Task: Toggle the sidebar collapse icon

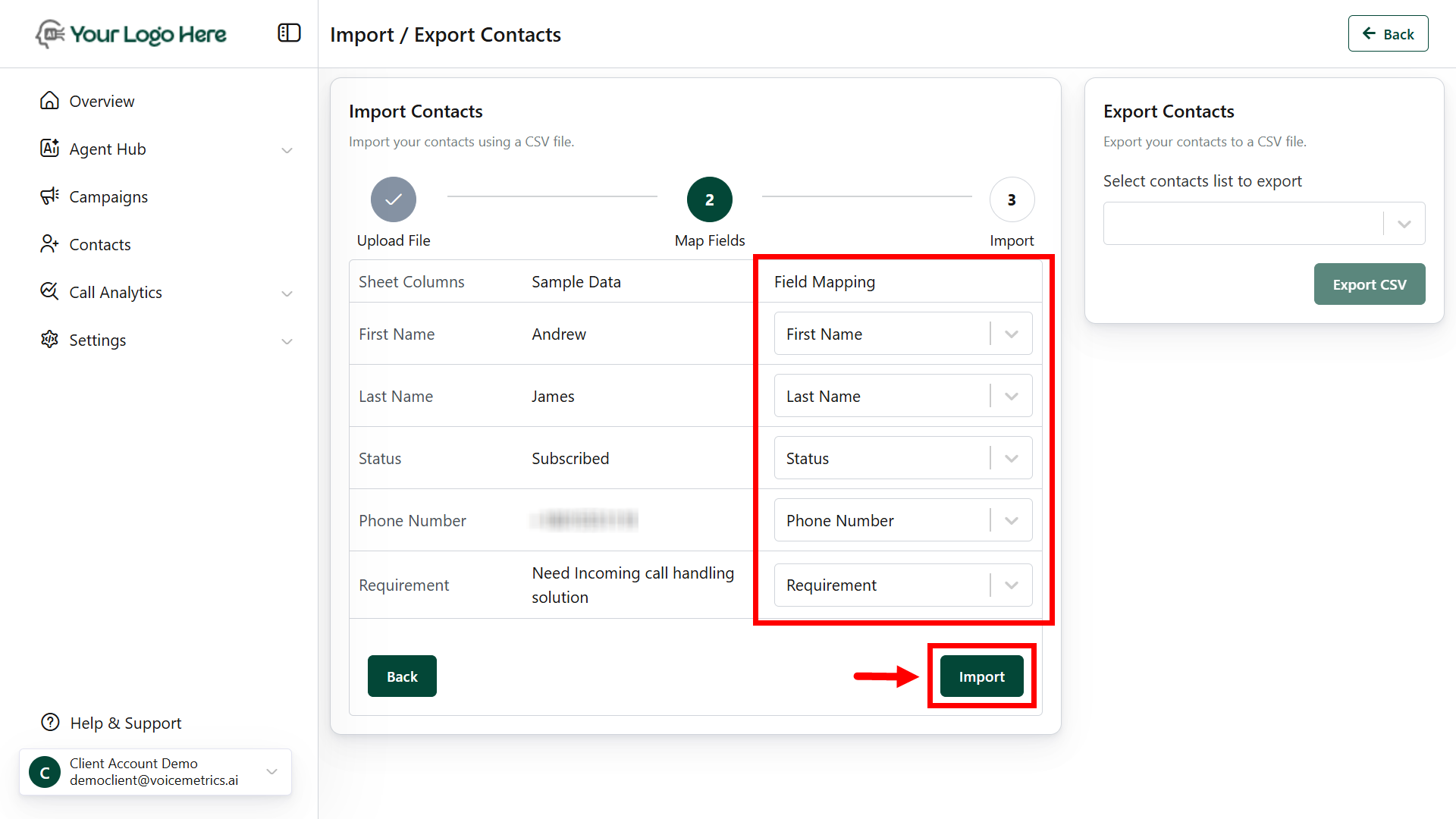Action: pos(289,33)
